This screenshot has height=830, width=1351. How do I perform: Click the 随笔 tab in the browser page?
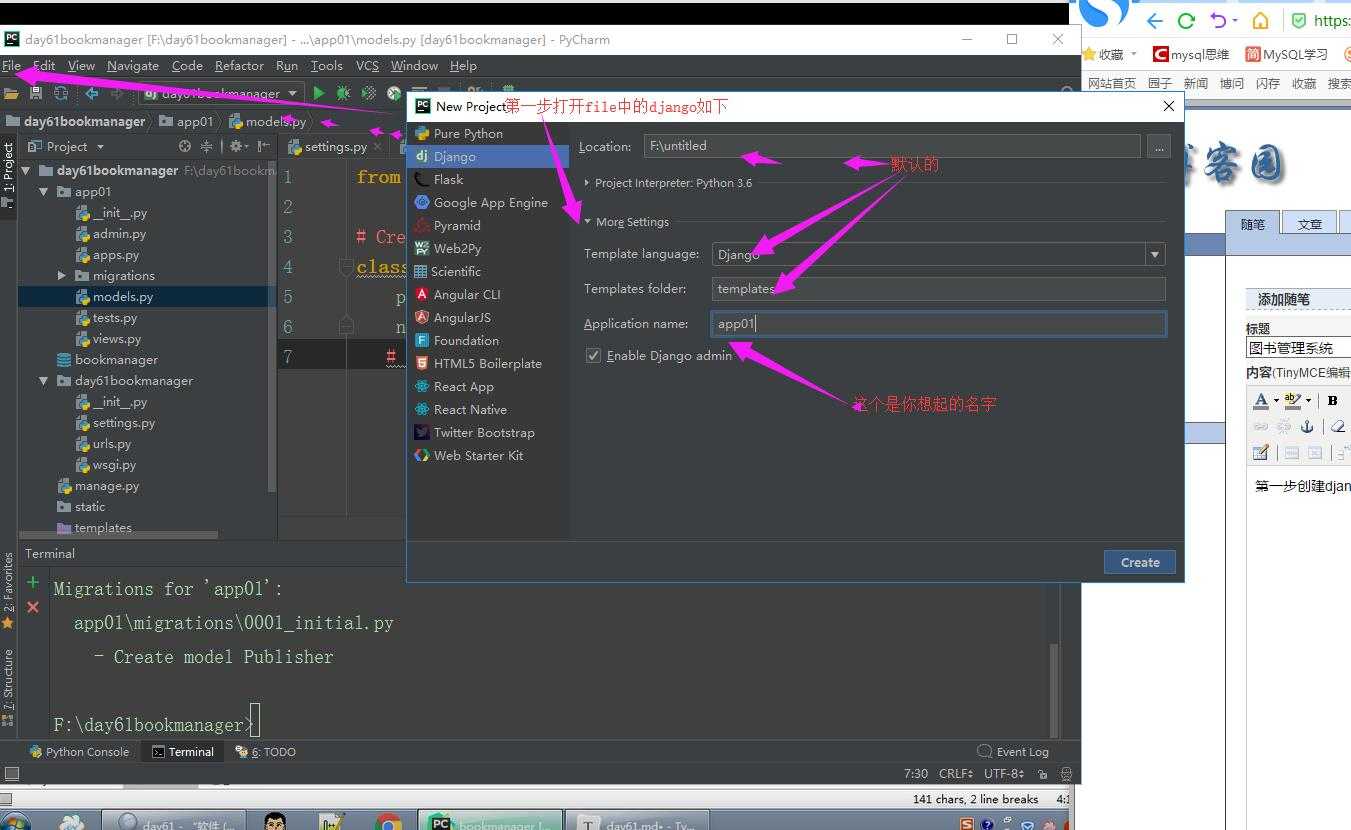tap(1253, 224)
